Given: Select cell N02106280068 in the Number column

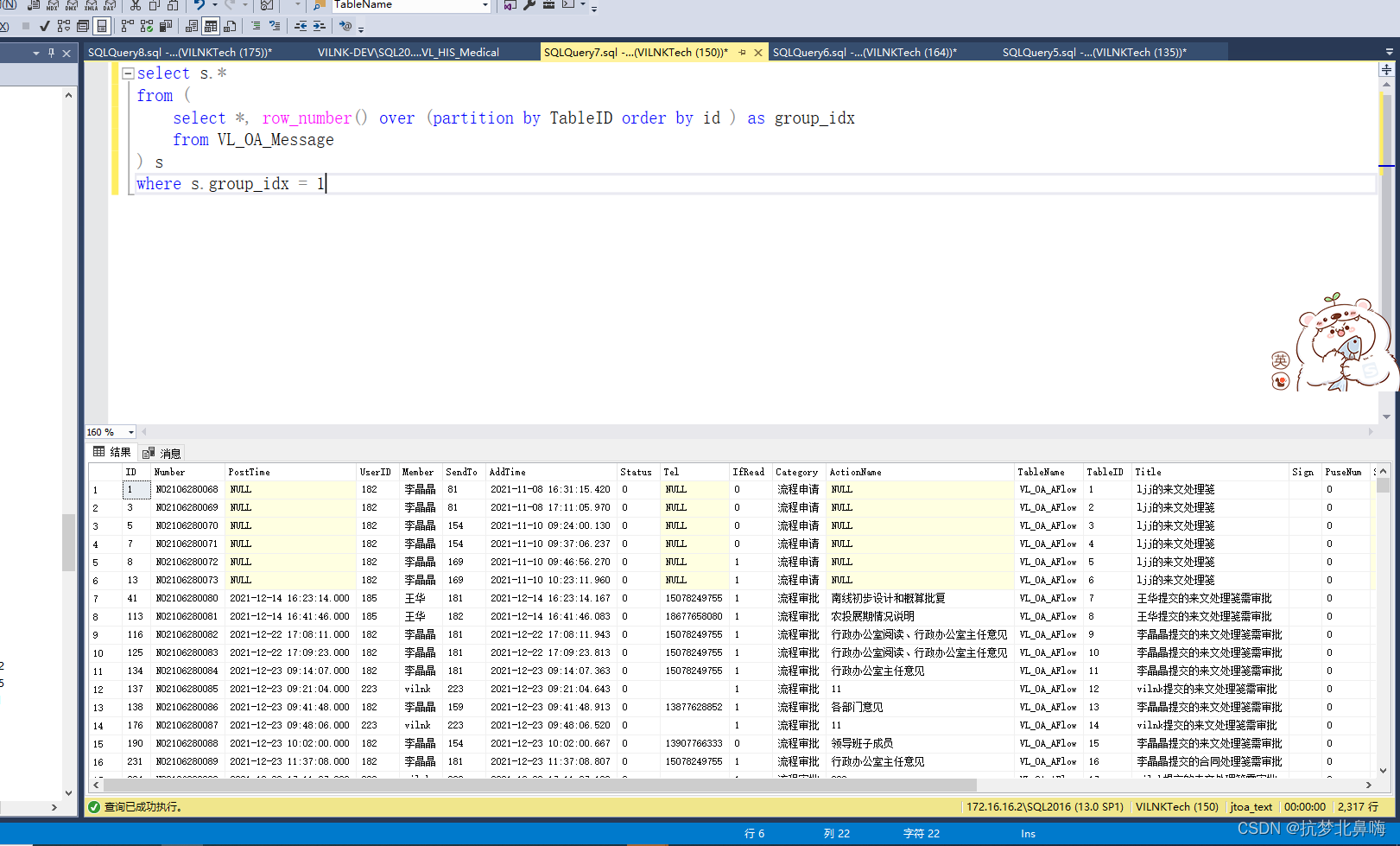Looking at the screenshot, I should [x=187, y=489].
